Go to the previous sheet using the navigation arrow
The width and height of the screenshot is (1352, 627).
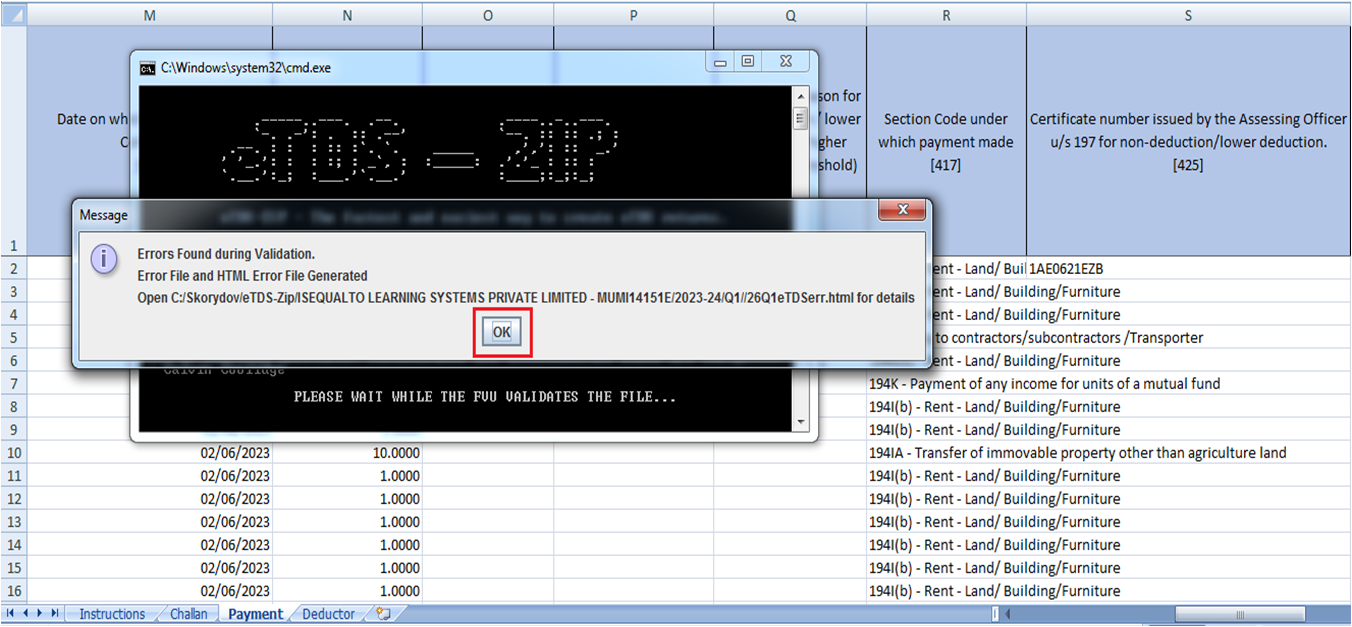[x=25, y=614]
